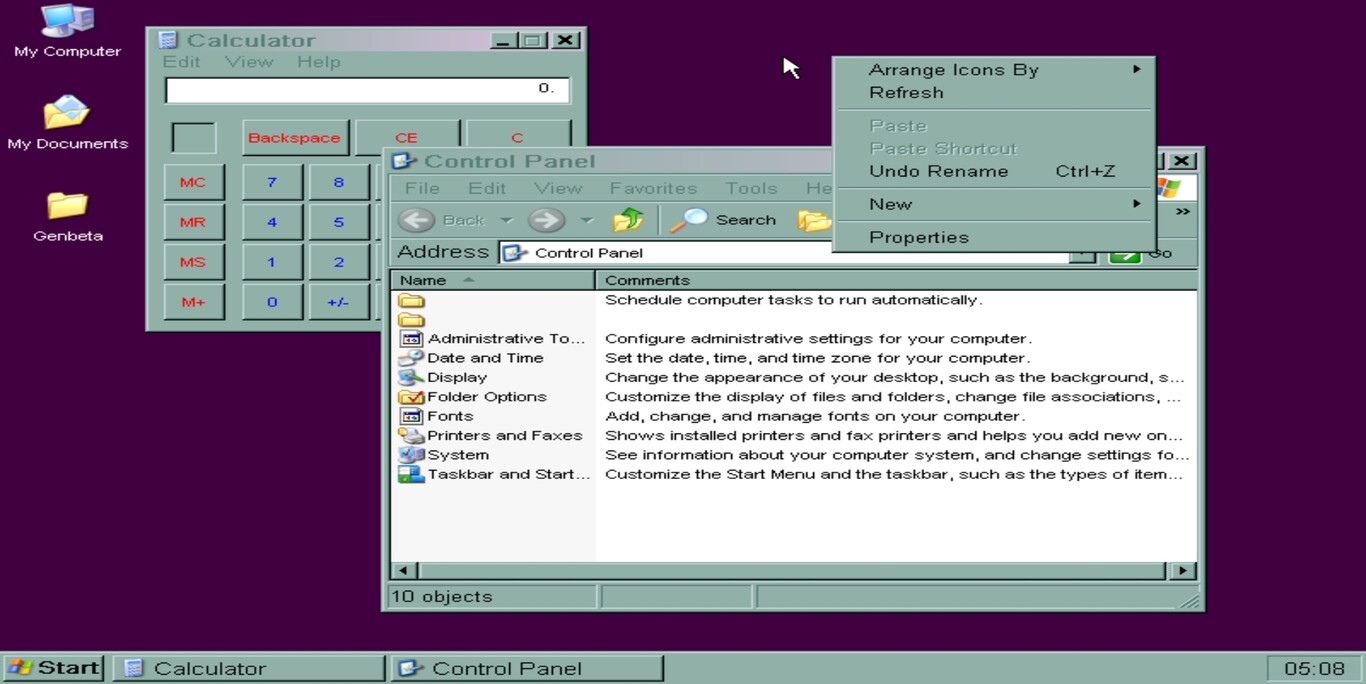
Task: Open Folder Options in Control Panel
Action: pyautogui.click(x=486, y=396)
